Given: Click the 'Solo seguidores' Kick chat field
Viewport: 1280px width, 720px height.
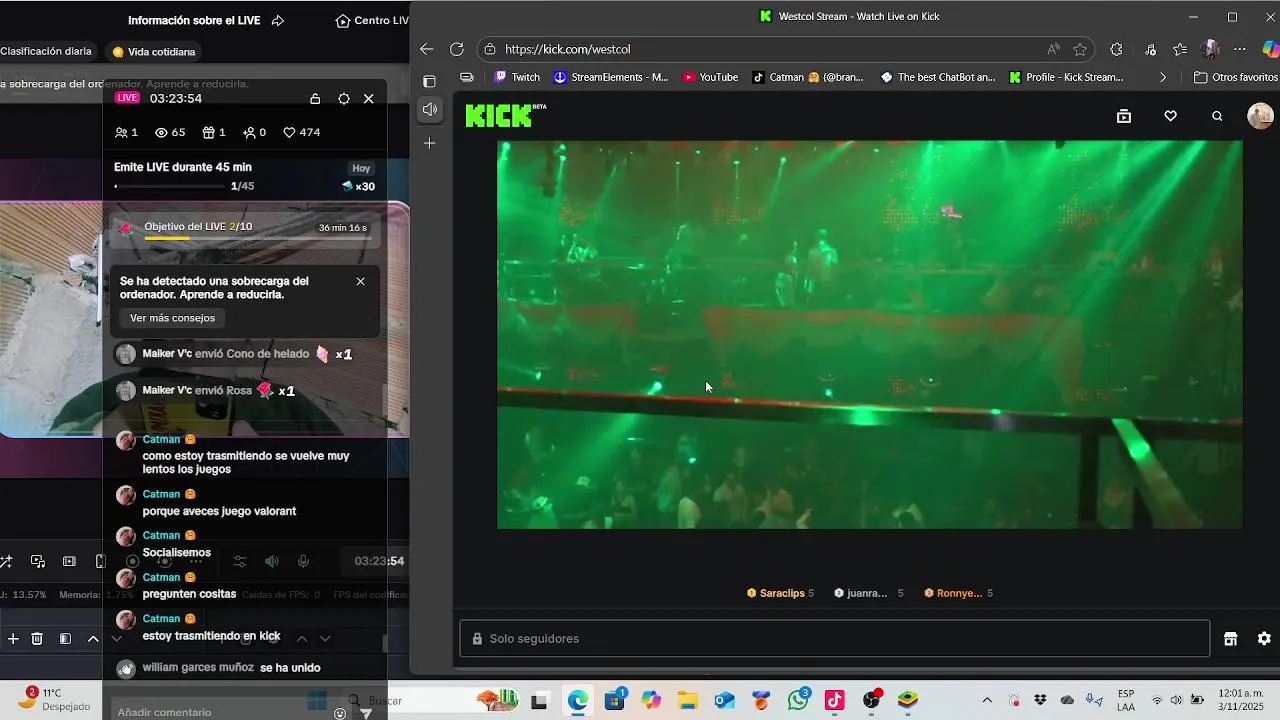Looking at the screenshot, I should (x=835, y=639).
